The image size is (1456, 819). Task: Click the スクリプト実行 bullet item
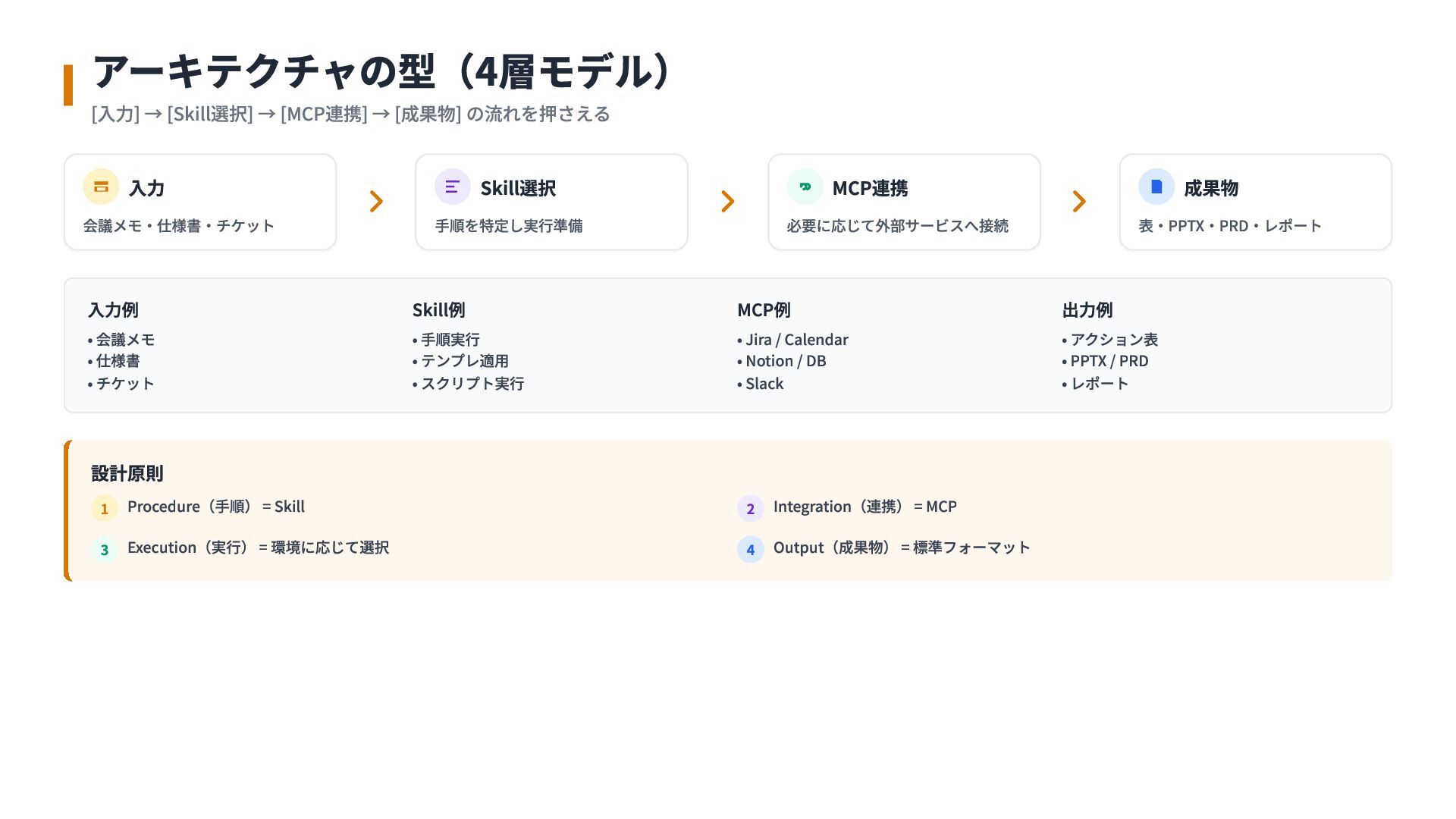[472, 384]
